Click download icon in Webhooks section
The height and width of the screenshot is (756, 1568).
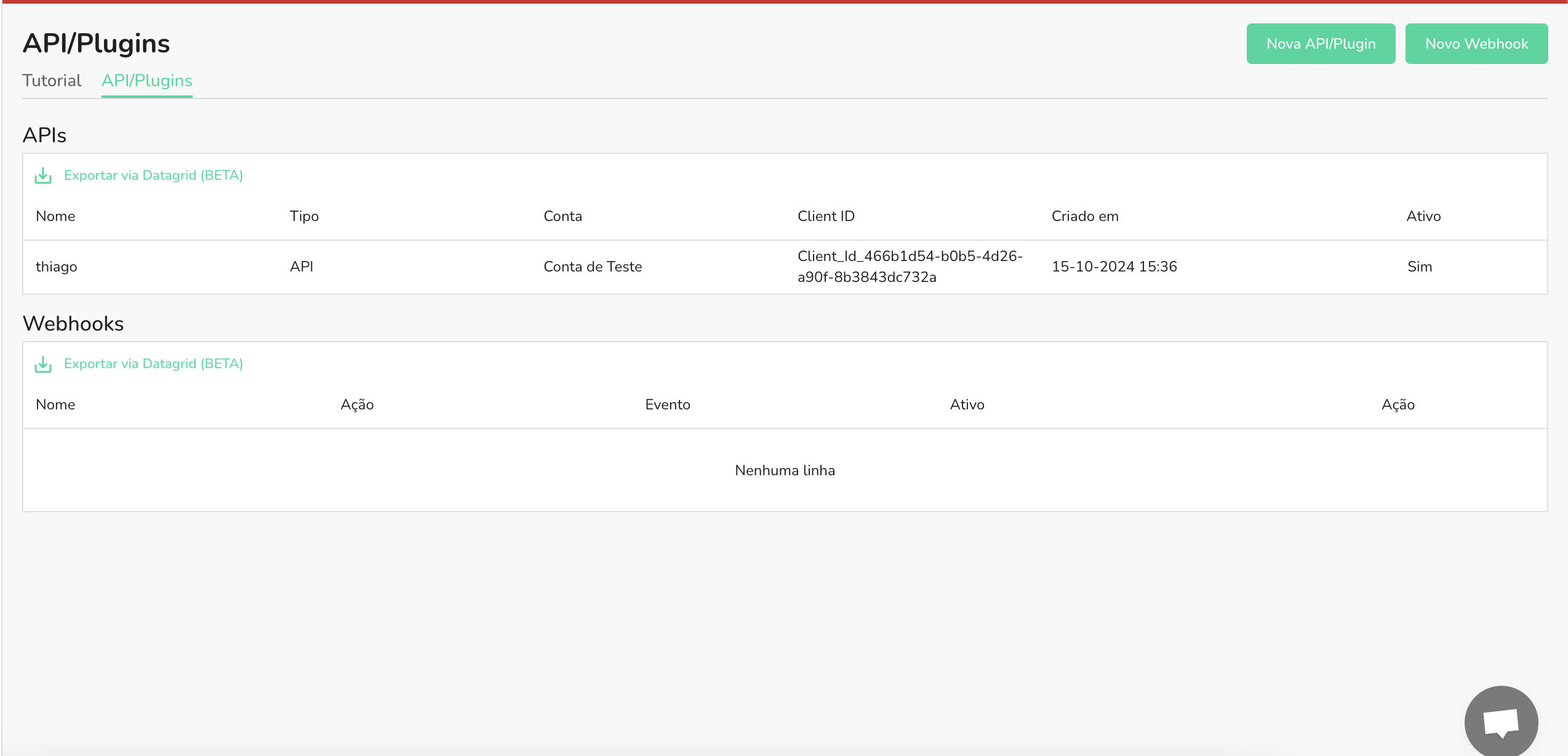tap(43, 364)
